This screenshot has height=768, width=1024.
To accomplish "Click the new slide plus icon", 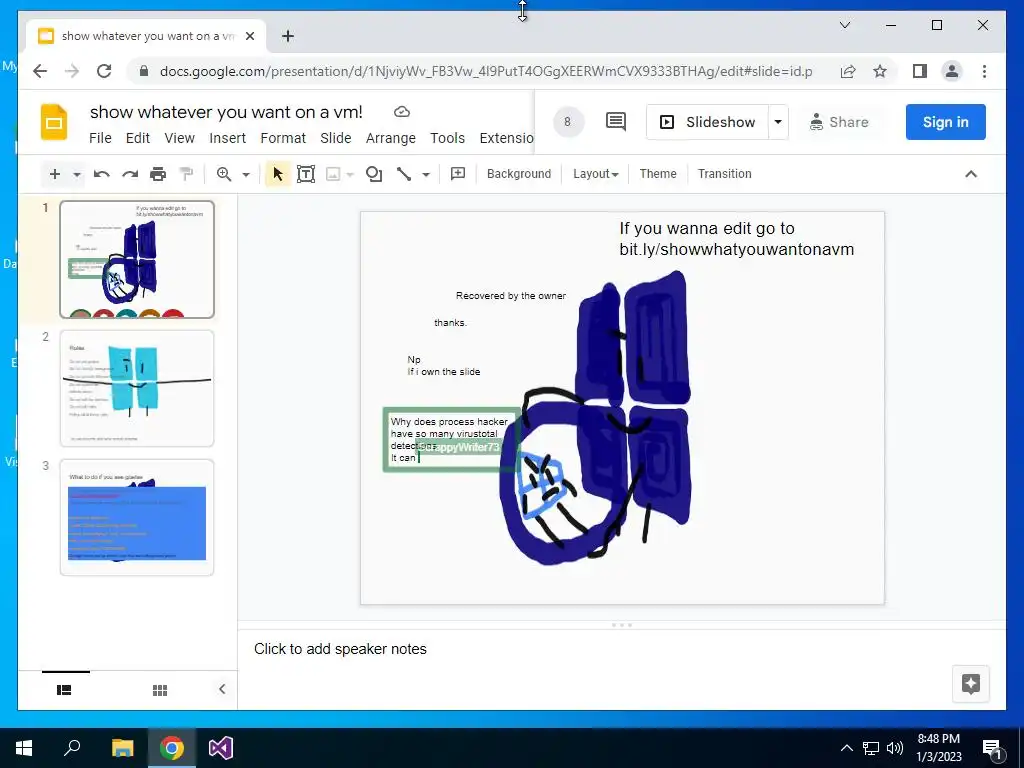I will click(x=55, y=174).
